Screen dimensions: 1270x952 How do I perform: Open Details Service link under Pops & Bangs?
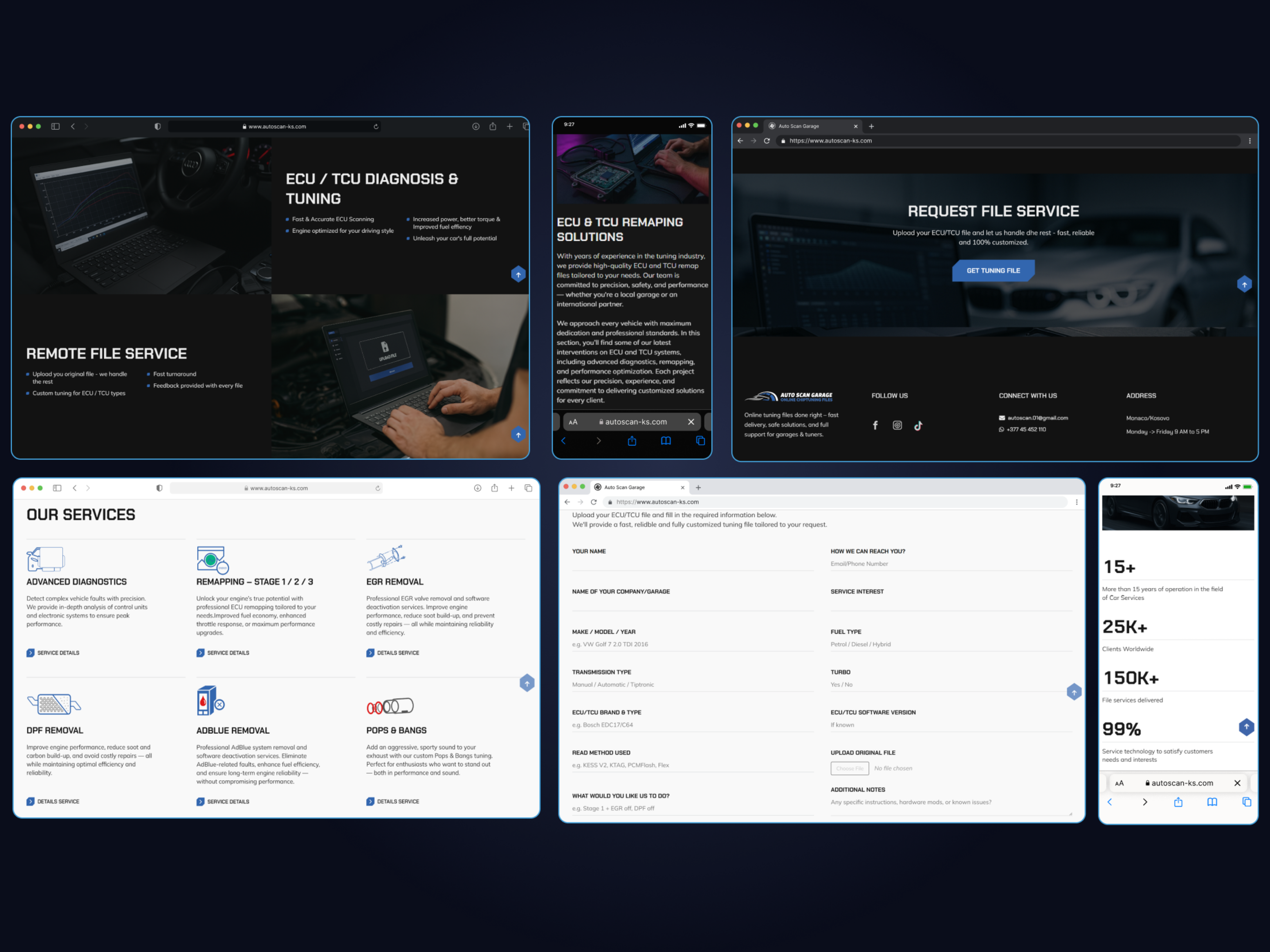coord(393,802)
